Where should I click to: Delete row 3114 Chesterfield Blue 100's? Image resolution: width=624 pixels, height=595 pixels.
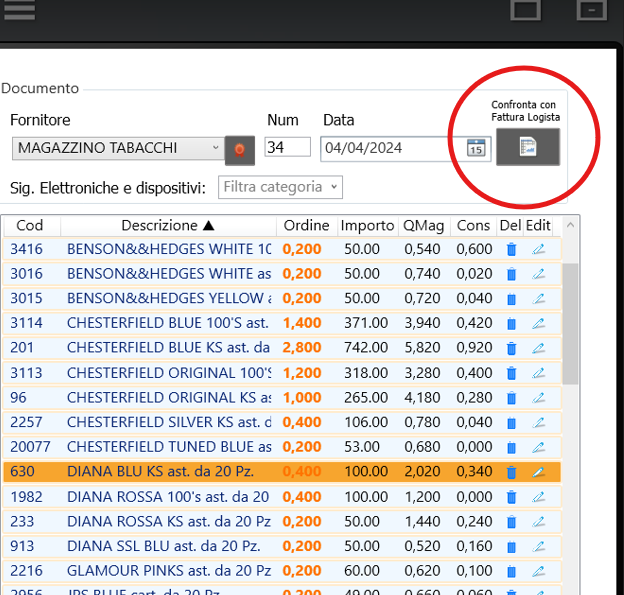(511, 324)
